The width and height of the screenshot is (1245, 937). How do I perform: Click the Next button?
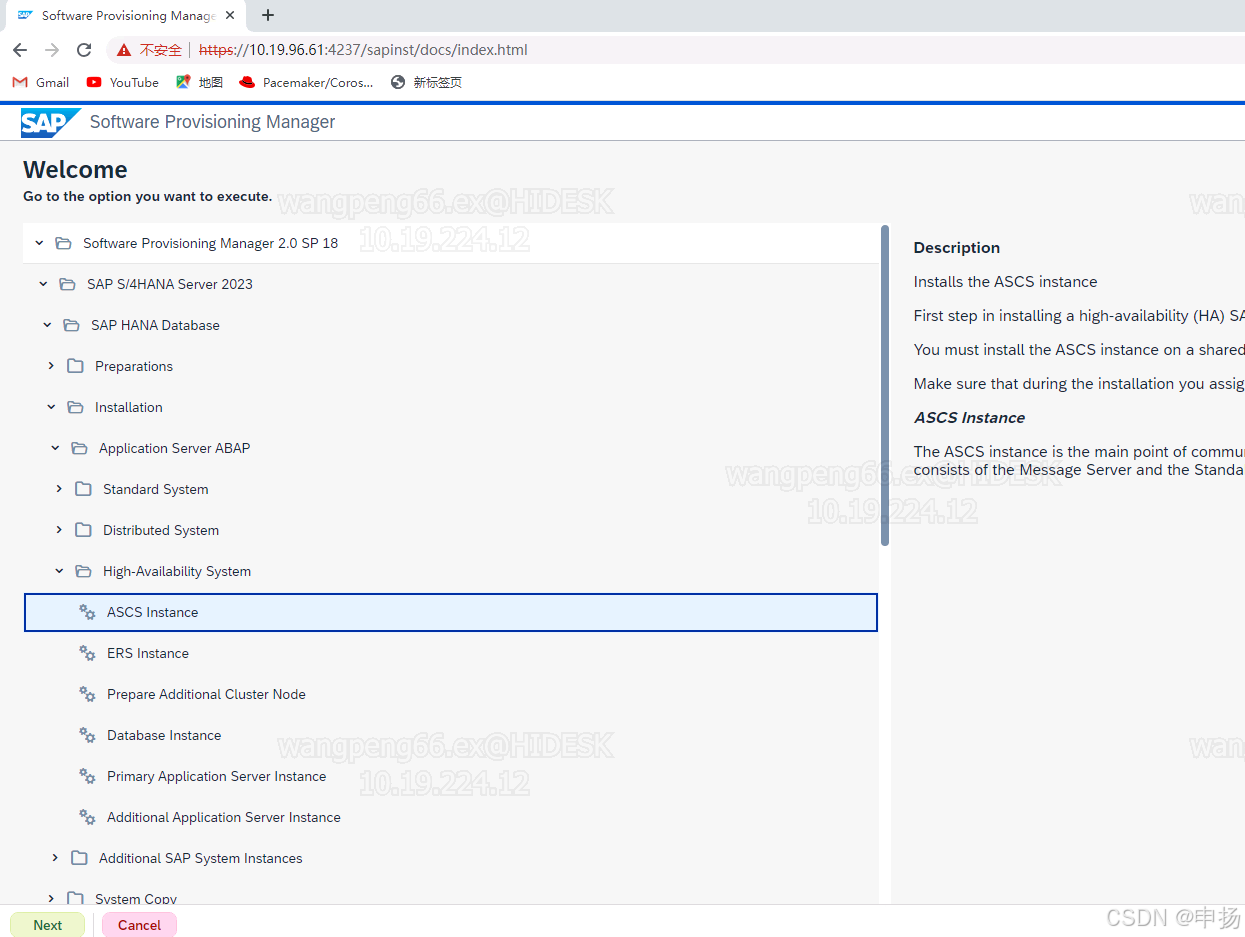pyautogui.click(x=47, y=925)
